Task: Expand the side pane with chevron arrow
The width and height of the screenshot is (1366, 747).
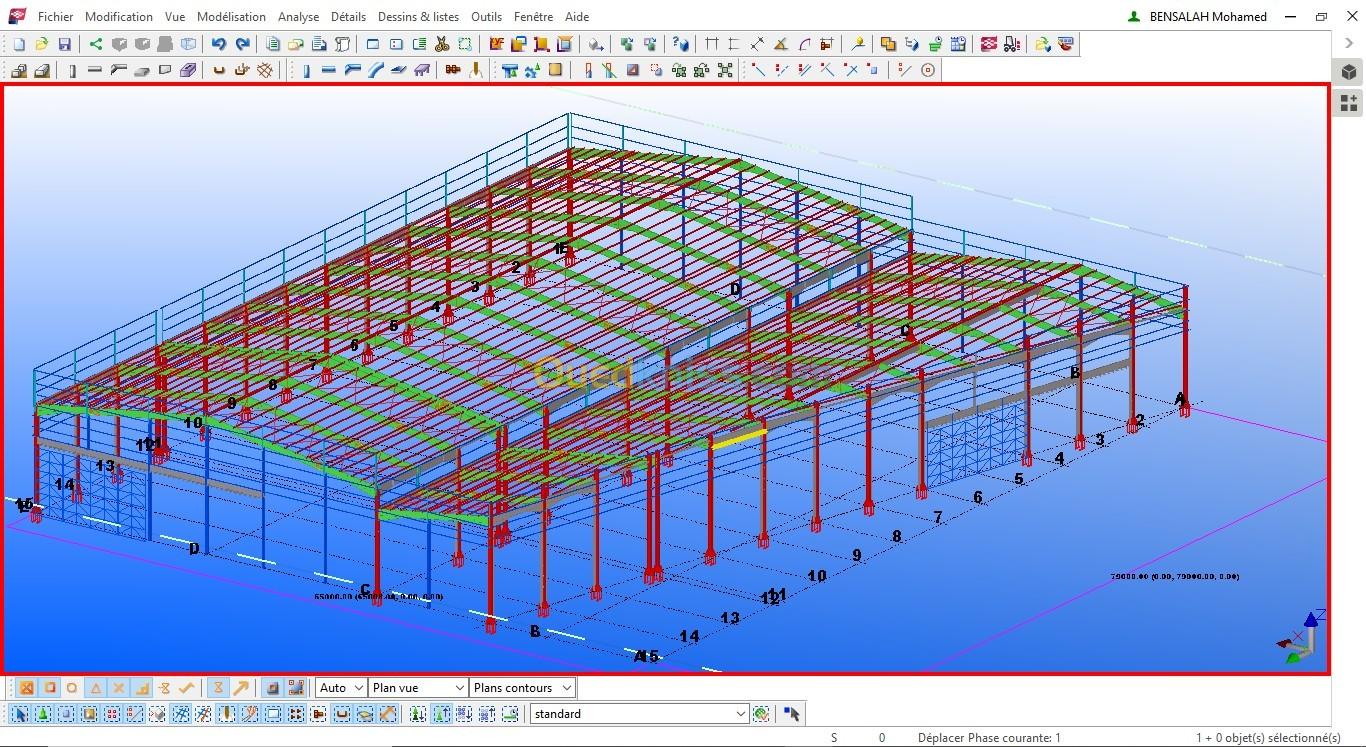Action: click(x=1348, y=44)
